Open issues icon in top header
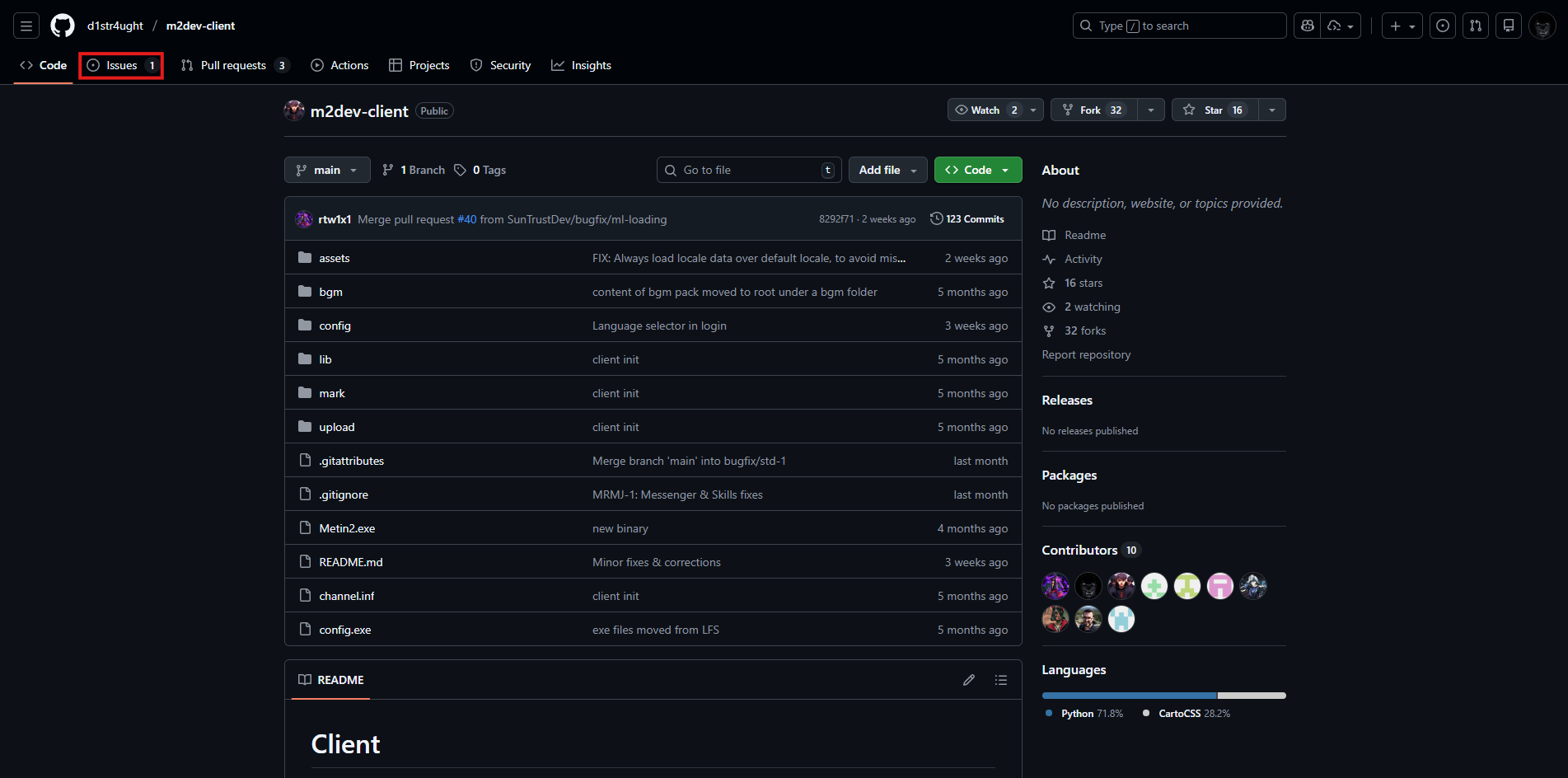The width and height of the screenshot is (1568, 778). (1443, 26)
